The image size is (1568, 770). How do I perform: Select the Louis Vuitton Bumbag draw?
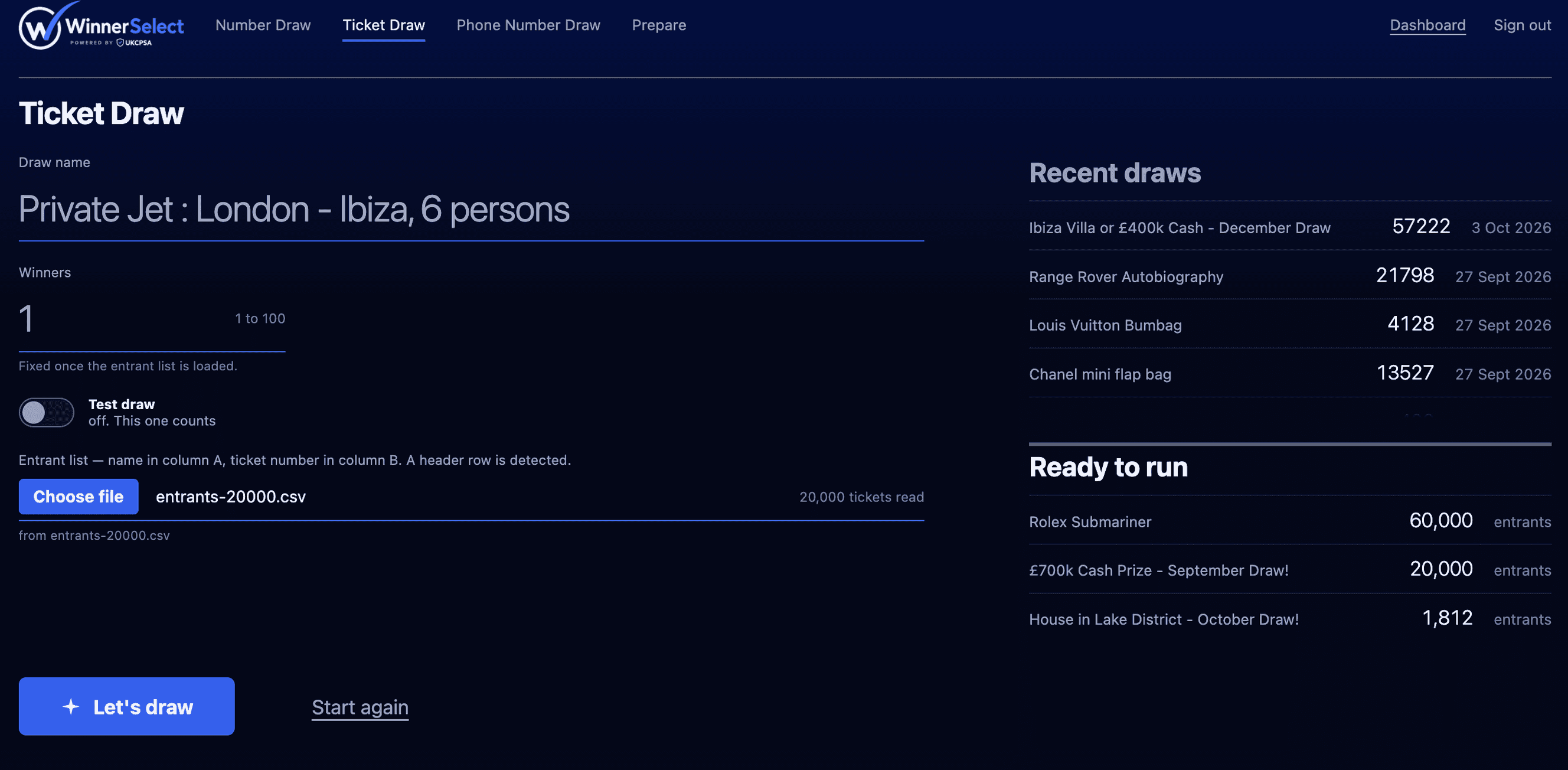click(x=1290, y=324)
